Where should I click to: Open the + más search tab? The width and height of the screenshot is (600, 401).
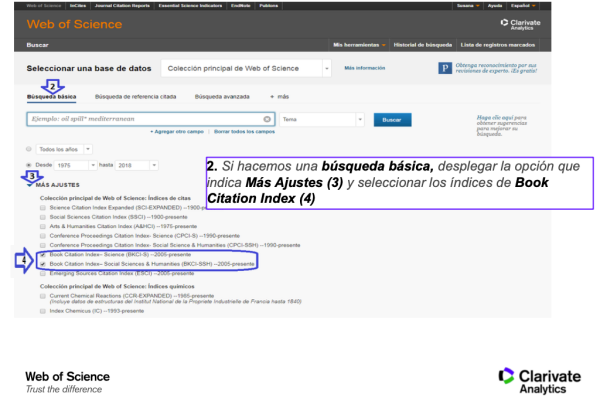tap(279, 97)
